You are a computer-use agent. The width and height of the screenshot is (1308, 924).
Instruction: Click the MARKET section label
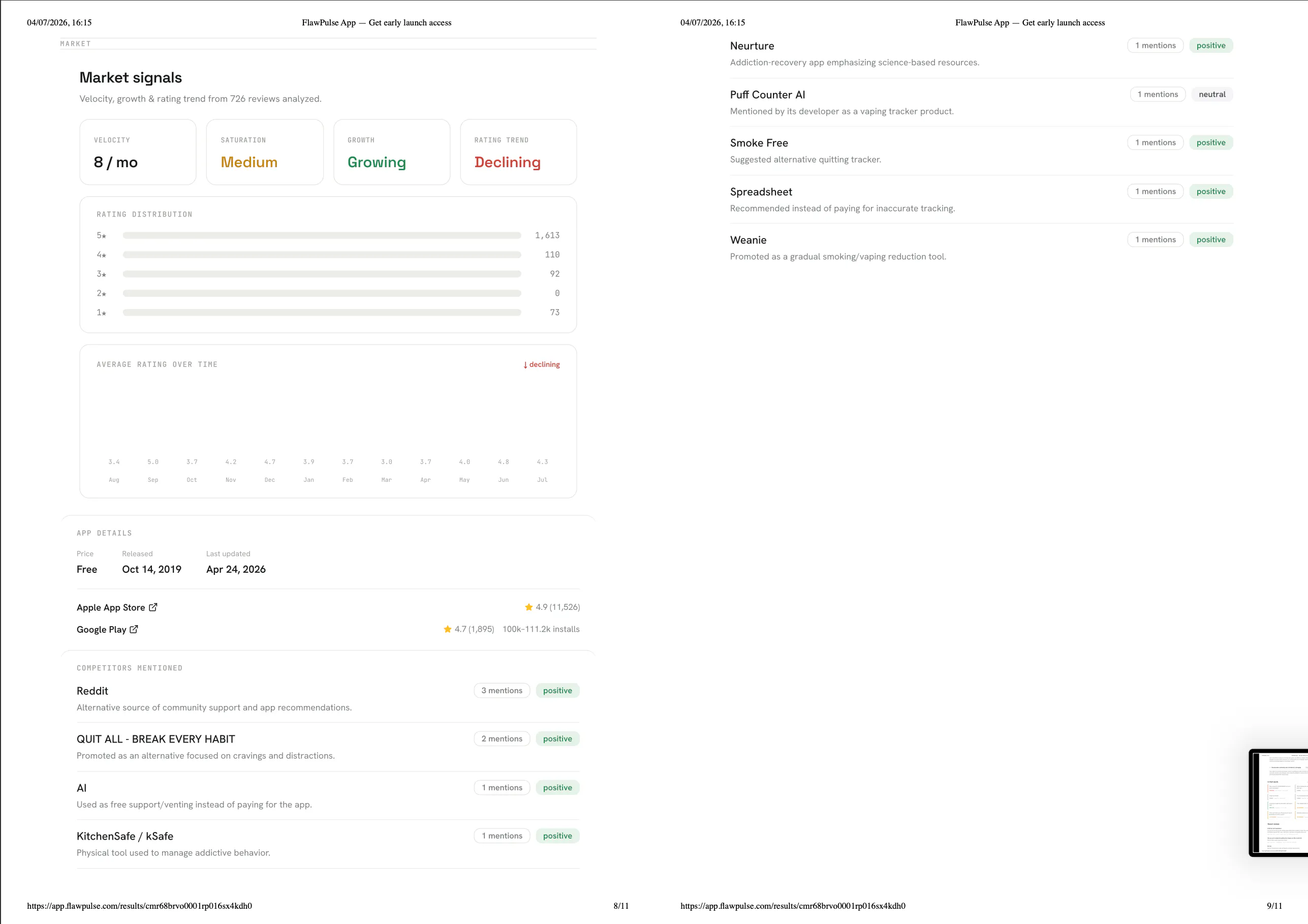[x=76, y=44]
